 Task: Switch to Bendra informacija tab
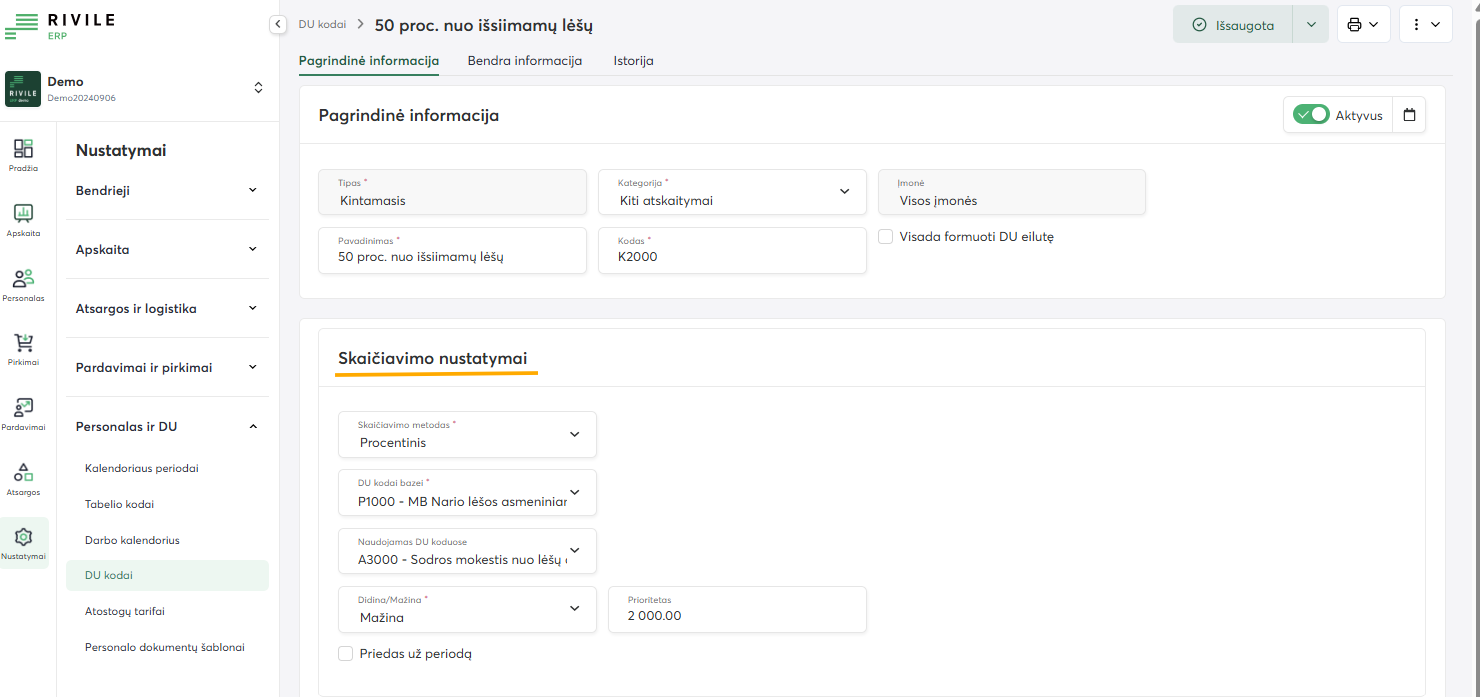tap(524, 61)
